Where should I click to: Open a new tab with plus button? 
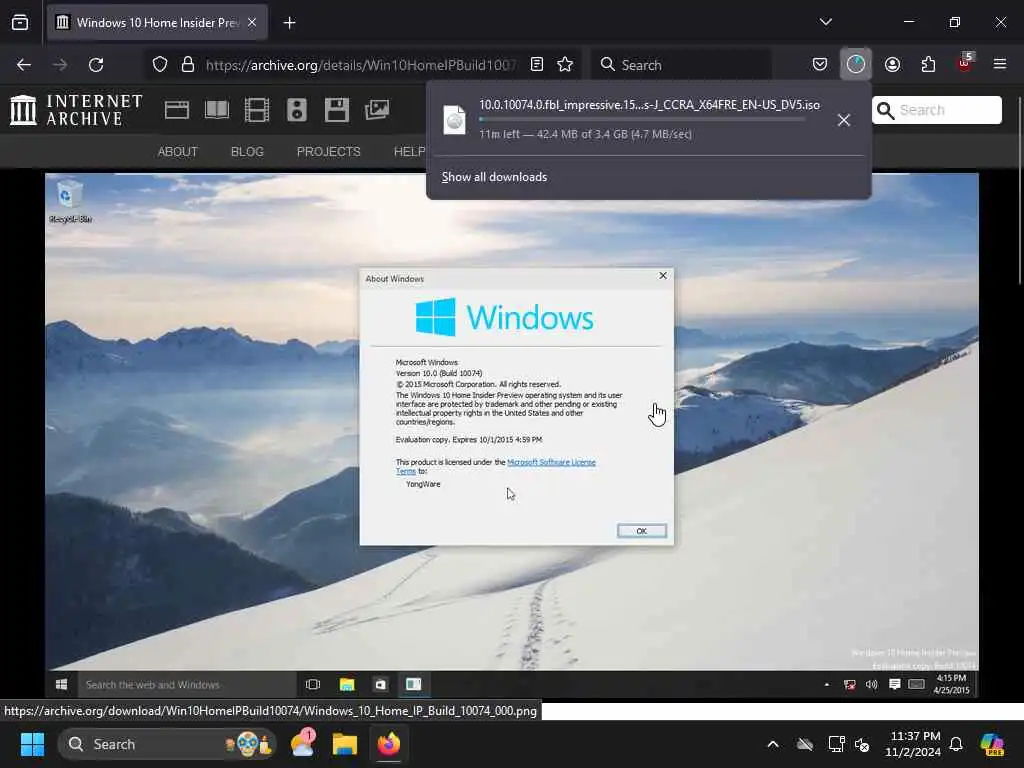(289, 23)
